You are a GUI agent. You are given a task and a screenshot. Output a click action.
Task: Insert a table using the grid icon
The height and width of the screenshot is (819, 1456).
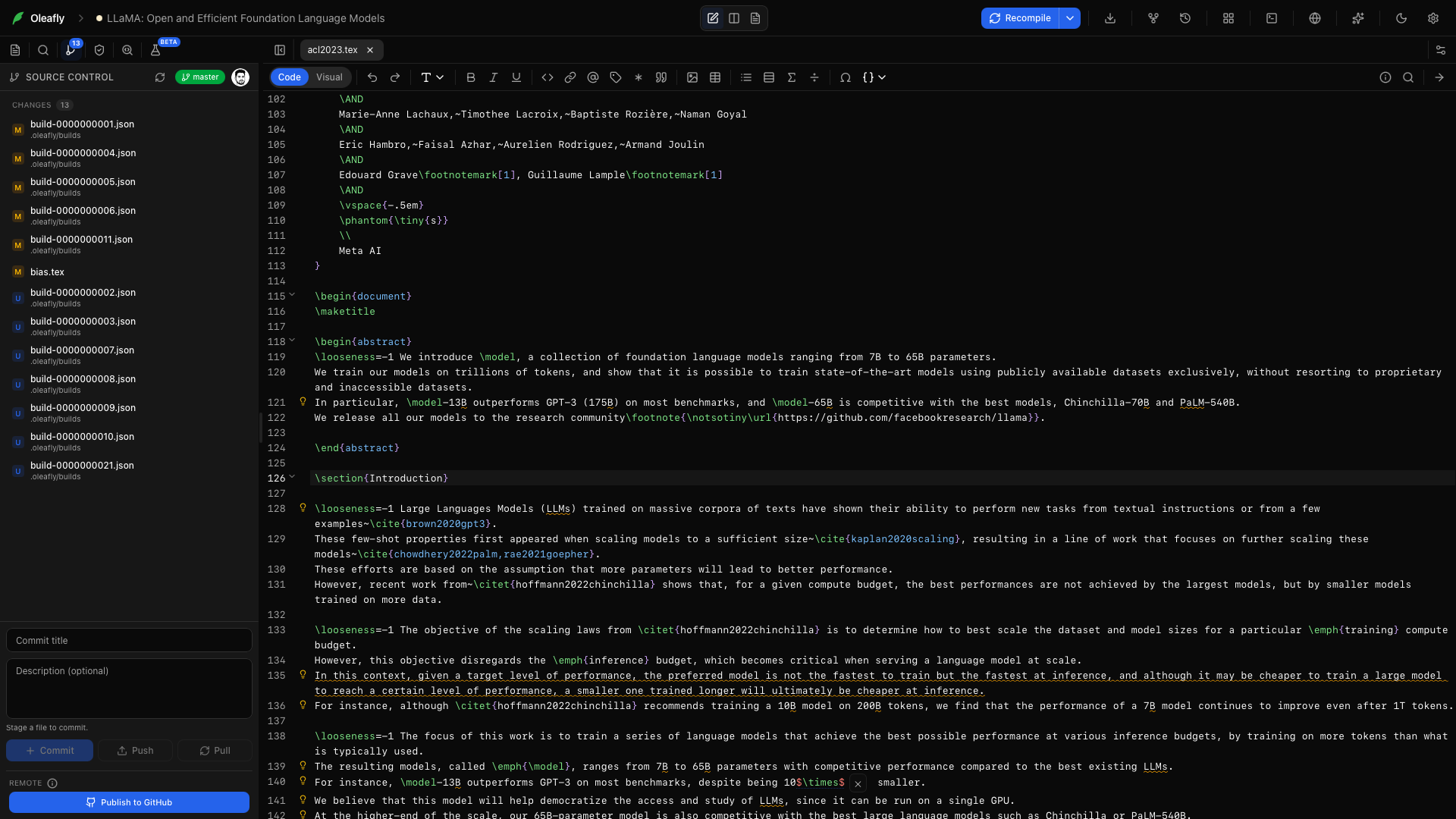715,77
